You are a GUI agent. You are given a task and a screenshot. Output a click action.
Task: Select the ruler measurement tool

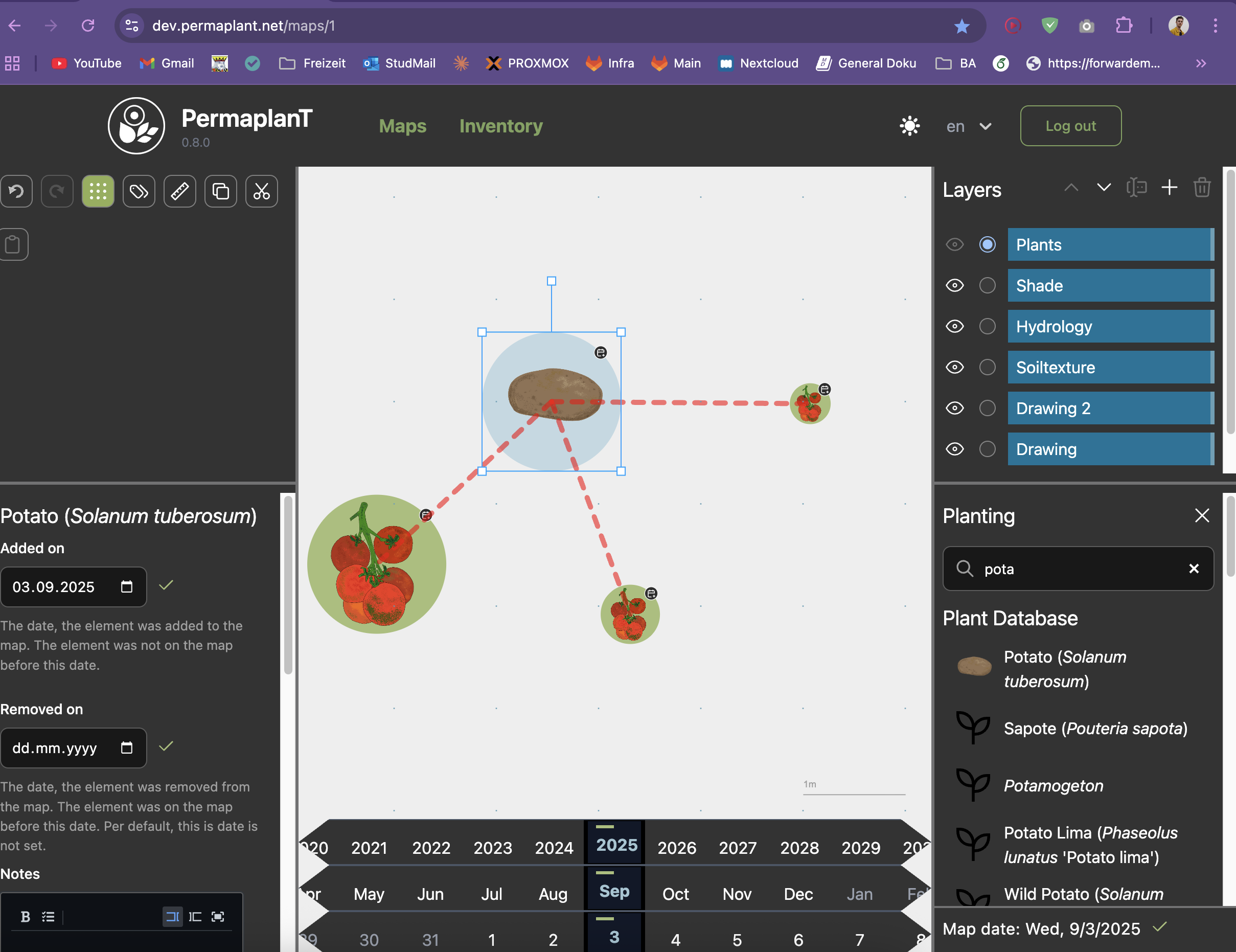pyautogui.click(x=179, y=191)
